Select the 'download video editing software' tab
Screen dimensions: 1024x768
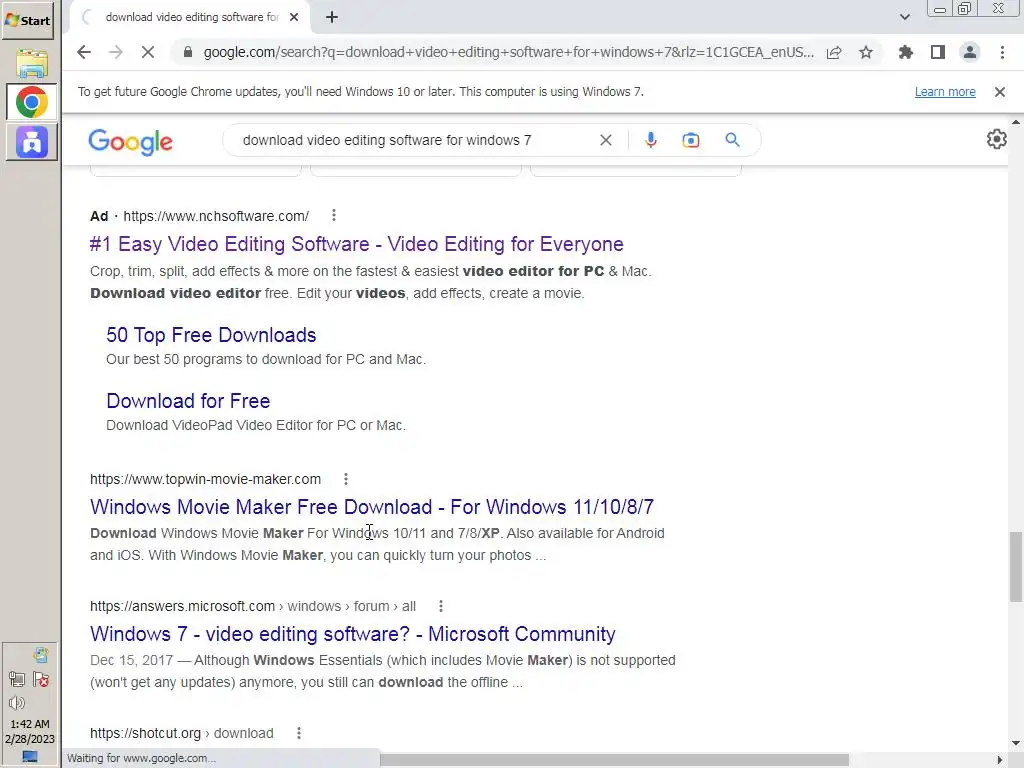click(x=191, y=17)
